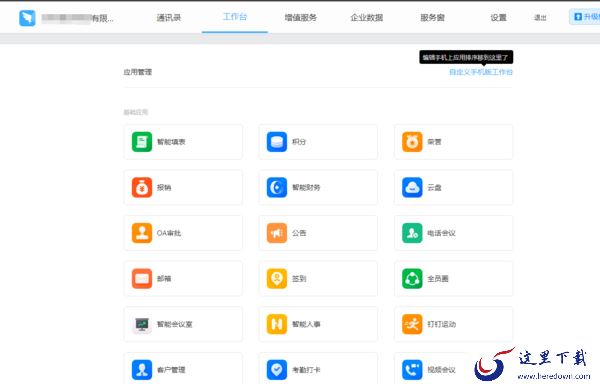Click the 应用管理 heading text

pos(138,72)
